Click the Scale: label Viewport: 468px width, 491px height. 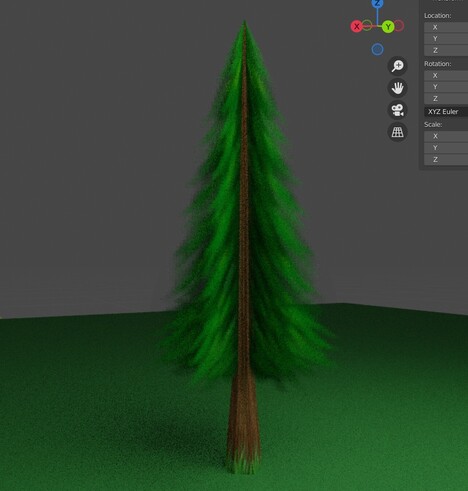433,124
